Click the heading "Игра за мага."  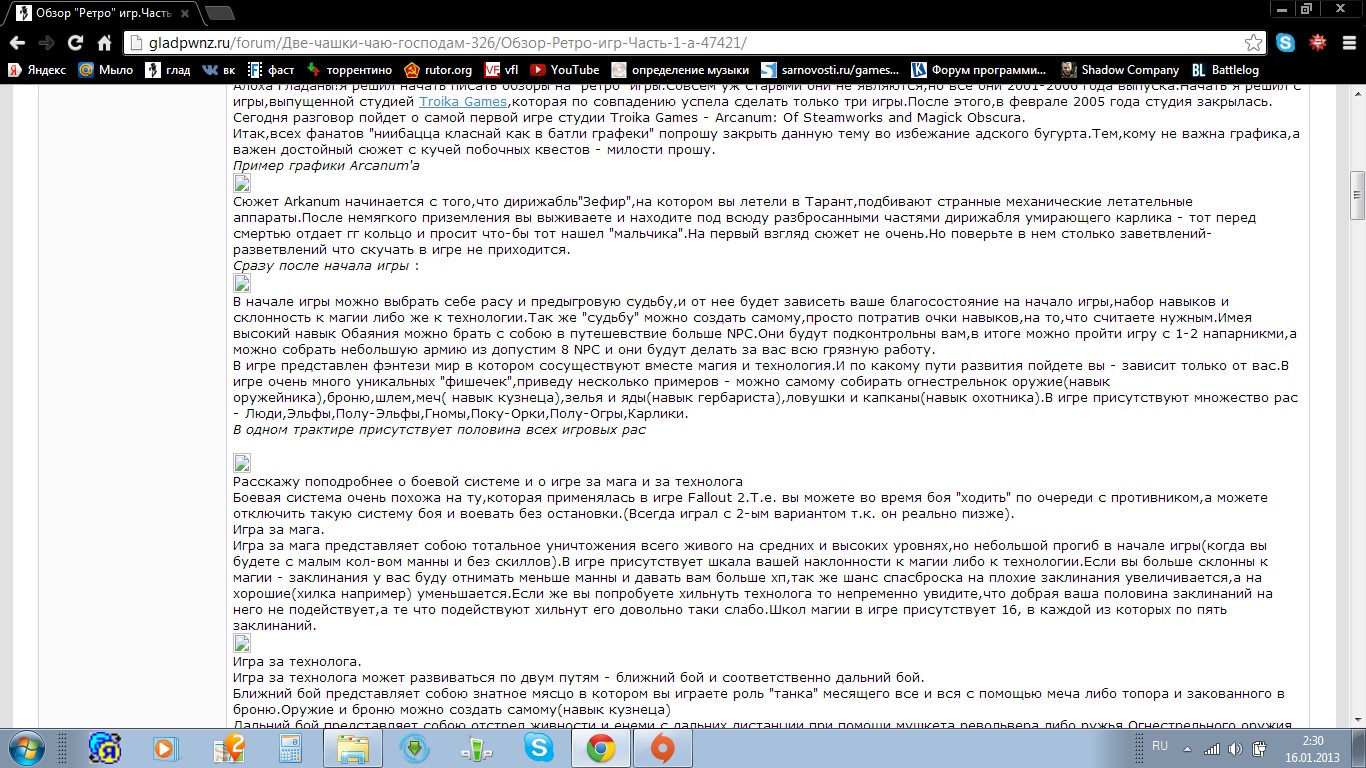tap(278, 529)
